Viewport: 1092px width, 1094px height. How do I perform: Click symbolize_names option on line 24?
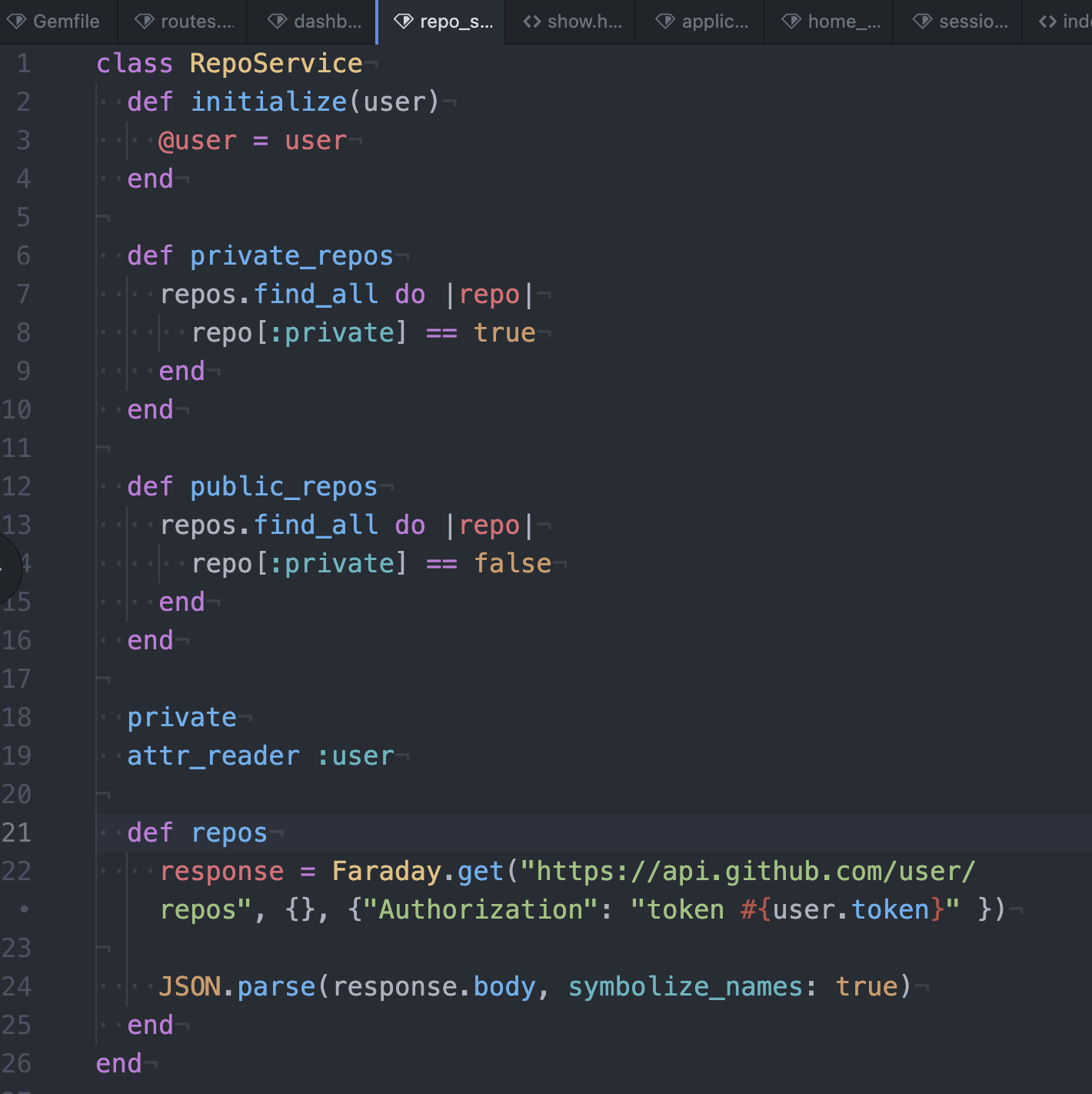click(686, 986)
